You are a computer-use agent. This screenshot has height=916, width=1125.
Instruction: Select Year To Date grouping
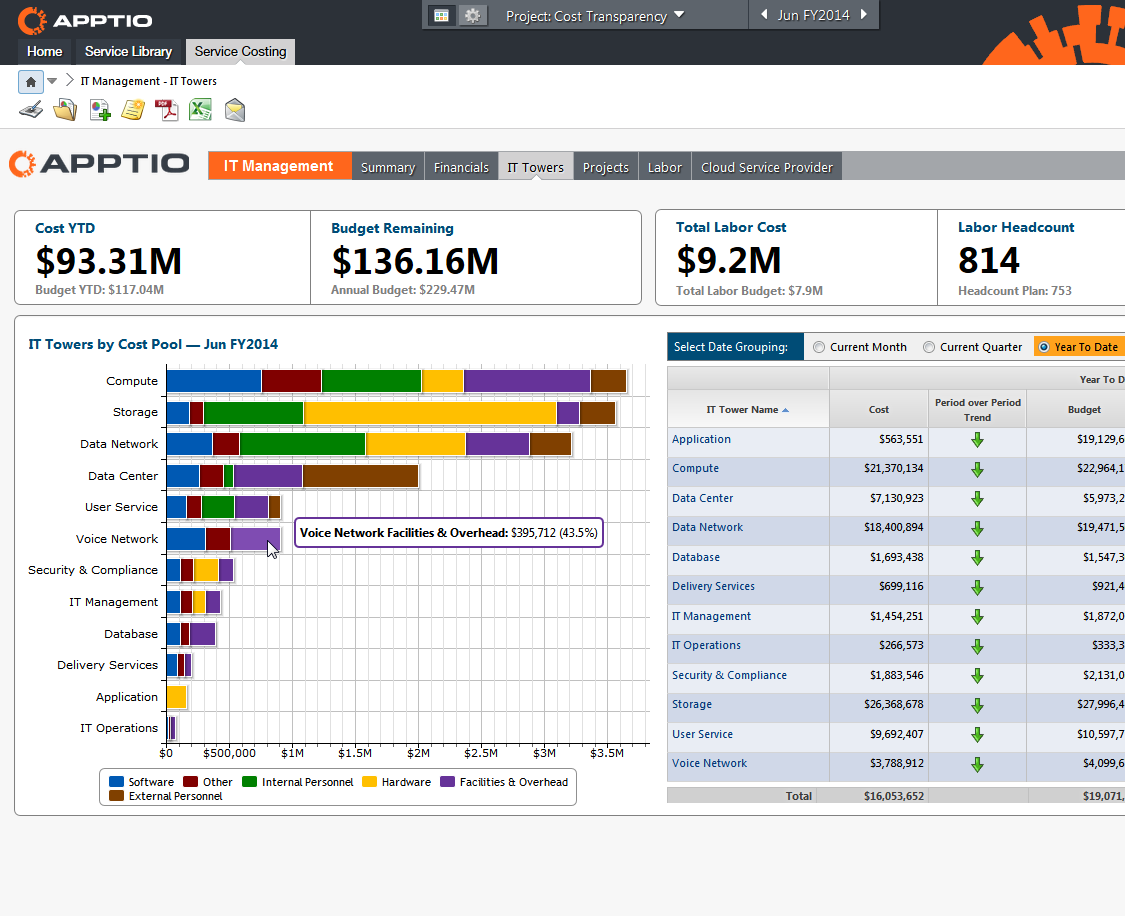[1045, 347]
